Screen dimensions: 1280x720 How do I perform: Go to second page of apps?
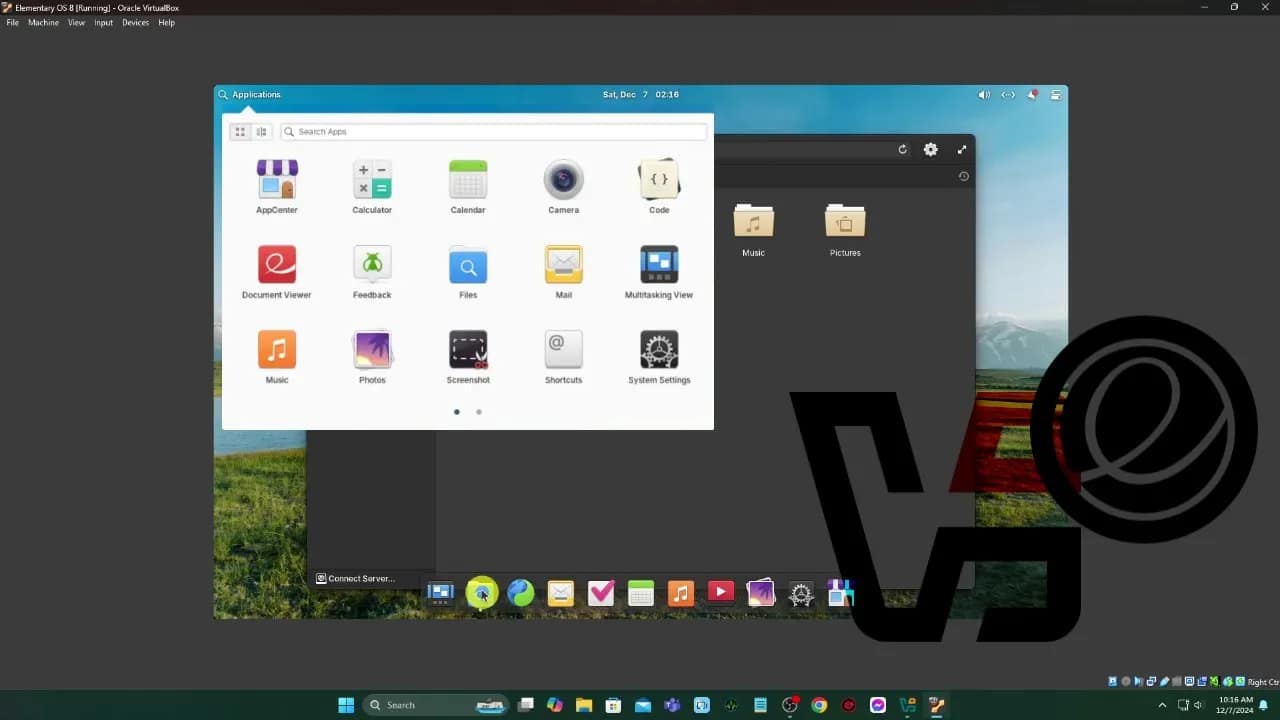tap(479, 412)
